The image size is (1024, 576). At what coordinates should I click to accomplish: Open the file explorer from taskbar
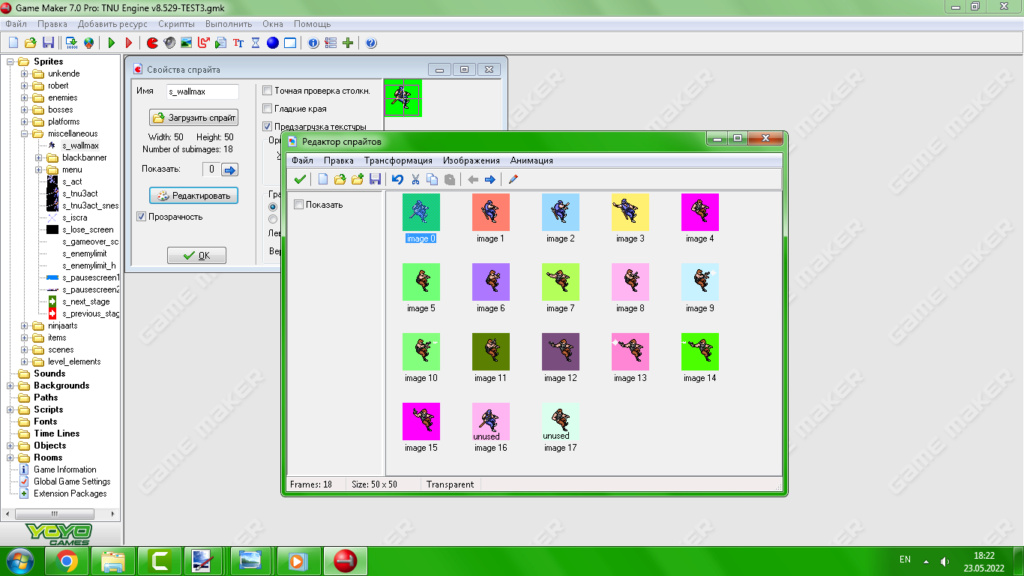click(x=113, y=561)
